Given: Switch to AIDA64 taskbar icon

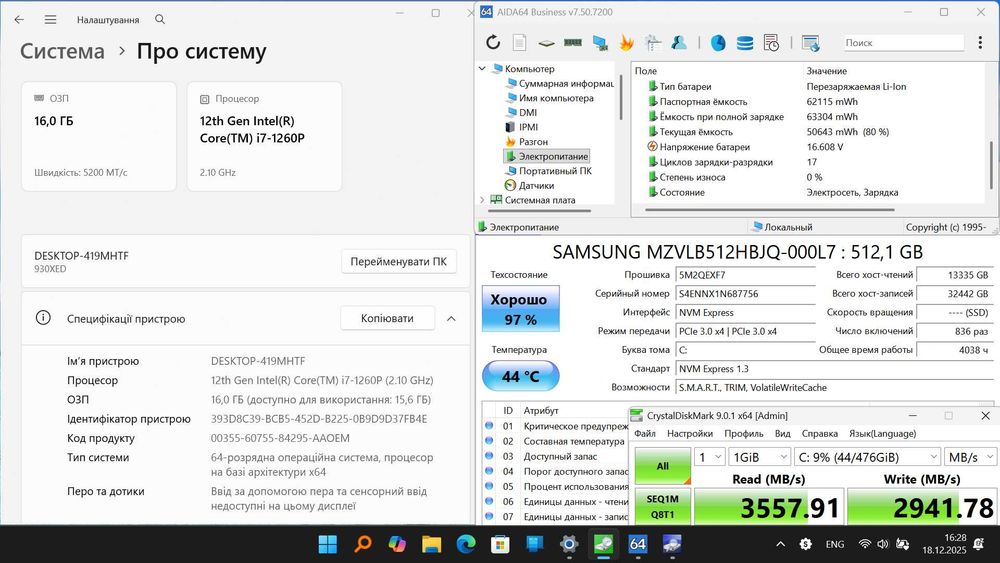Looking at the screenshot, I should [x=638, y=544].
